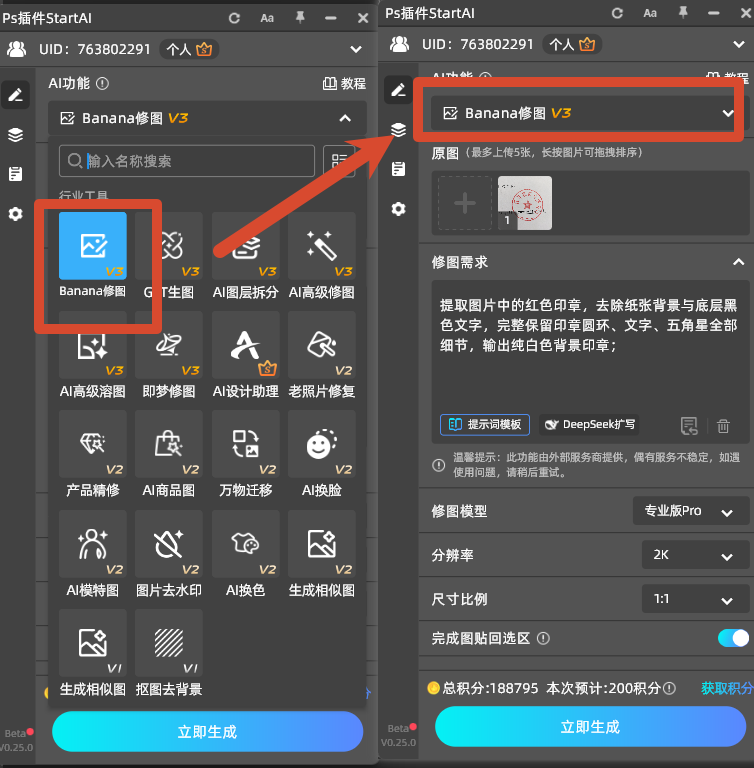Click the uploaded stamp image thumbnail
The height and width of the screenshot is (768, 754).
tap(525, 203)
